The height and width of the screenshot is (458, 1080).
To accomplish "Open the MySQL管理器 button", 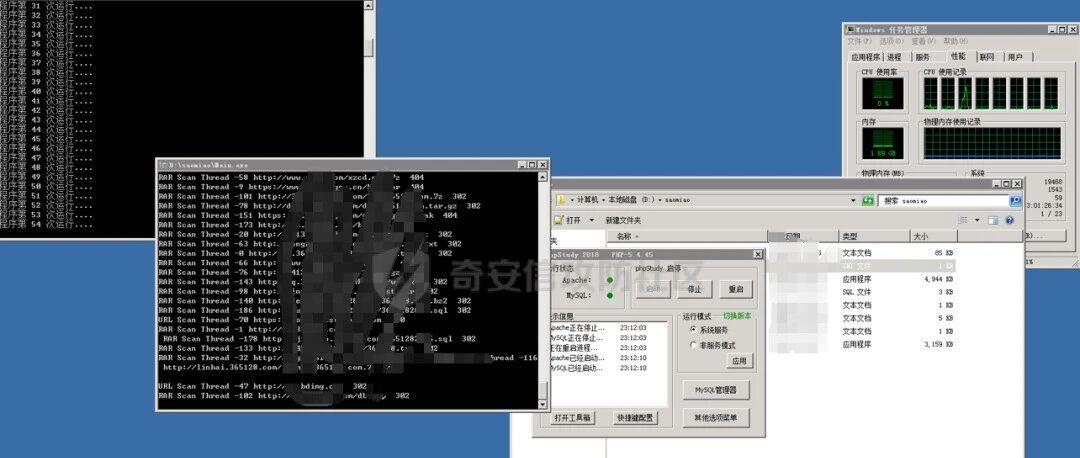I will pos(716,390).
